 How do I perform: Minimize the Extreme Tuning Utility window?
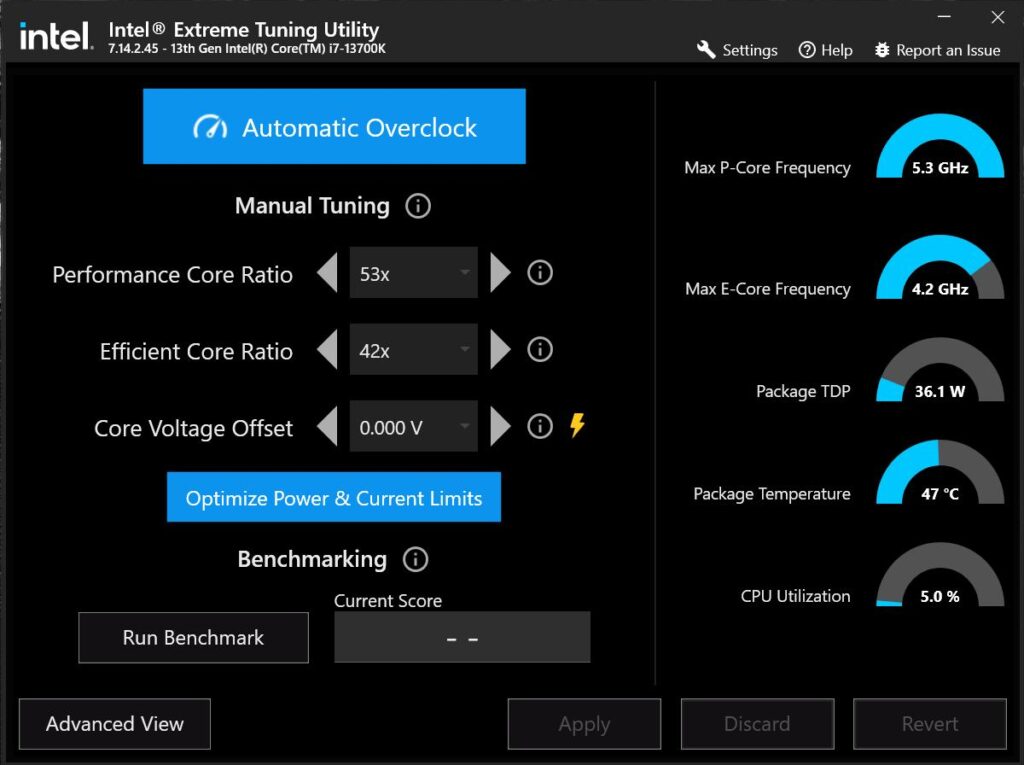pos(944,16)
